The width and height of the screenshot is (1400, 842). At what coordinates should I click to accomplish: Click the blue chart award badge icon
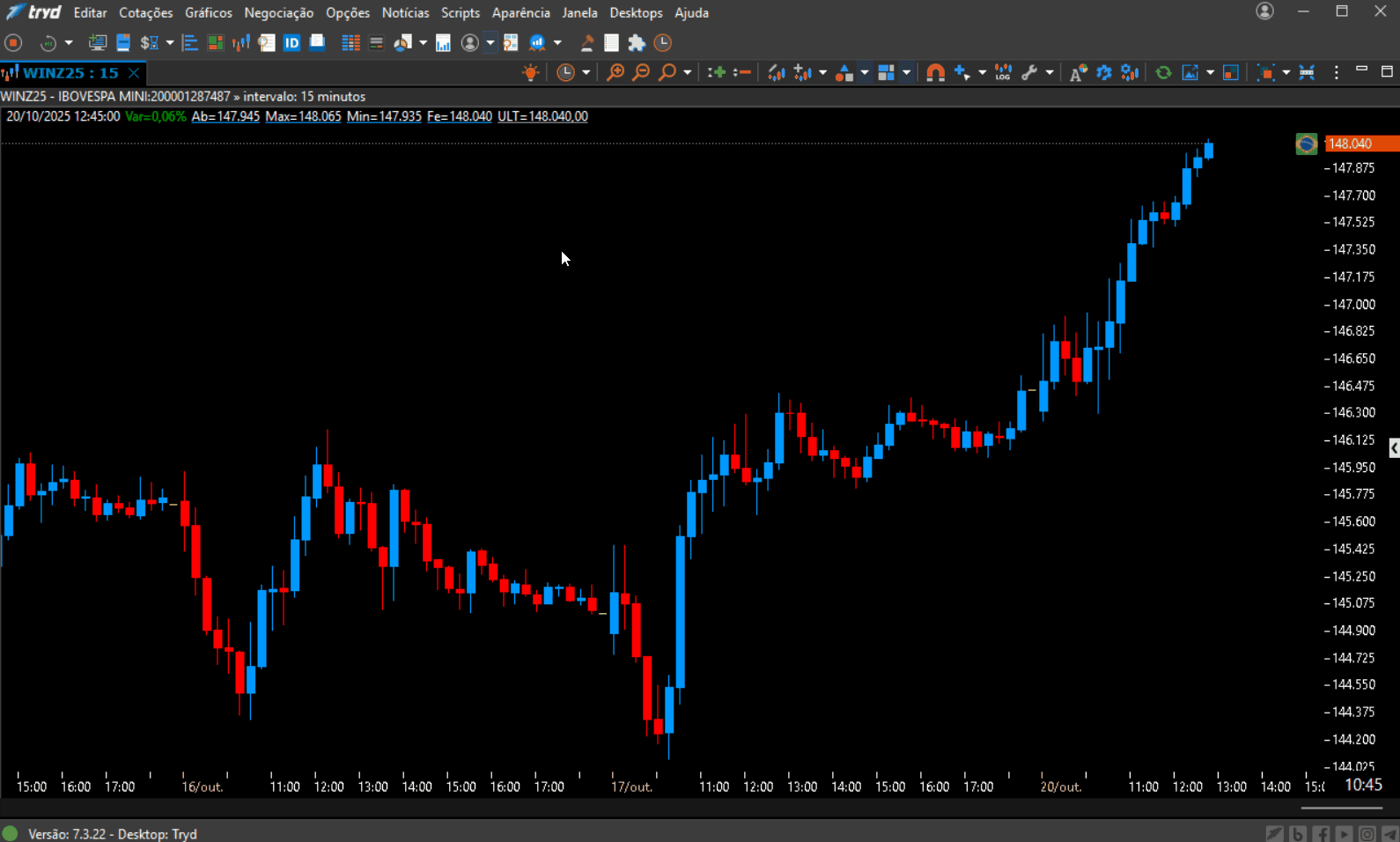[x=536, y=42]
